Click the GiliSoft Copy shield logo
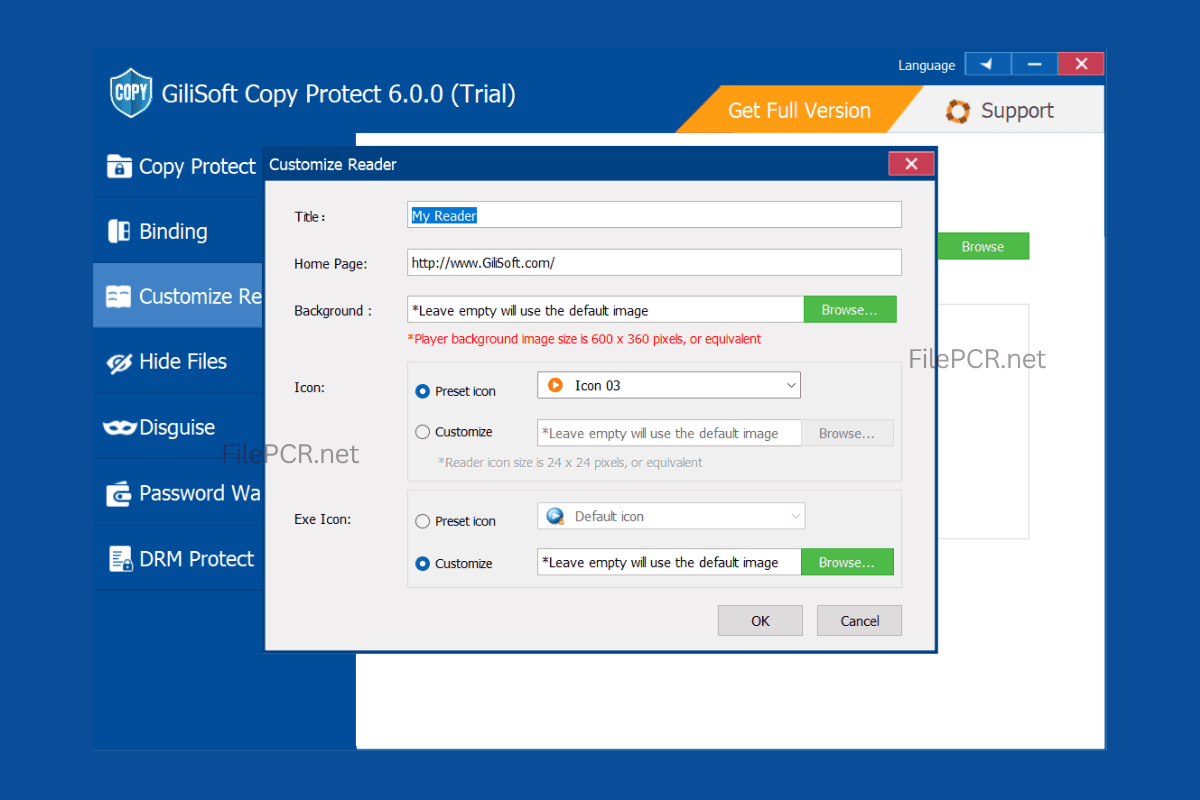1200x800 pixels. point(131,93)
